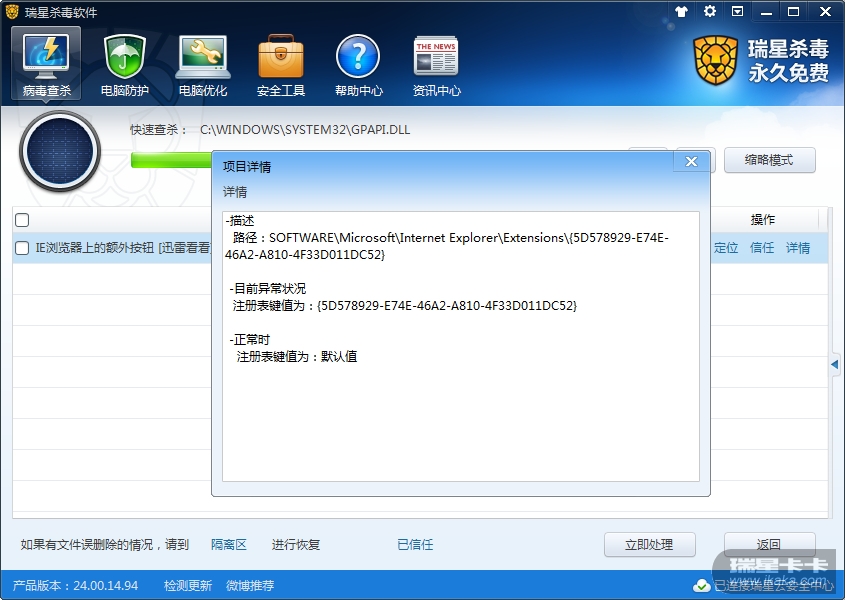Image resolution: width=845 pixels, height=600 pixels.
Task: Click the 项目详情 dialog title
Action: tap(247, 167)
